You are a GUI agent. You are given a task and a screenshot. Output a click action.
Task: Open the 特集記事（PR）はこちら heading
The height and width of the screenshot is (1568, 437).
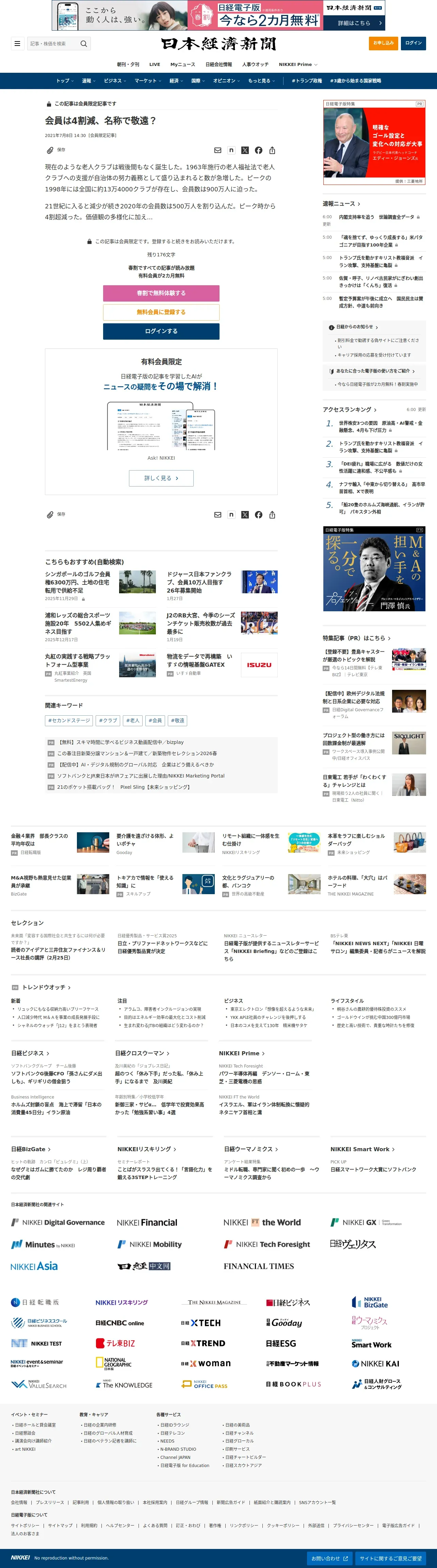[357, 638]
